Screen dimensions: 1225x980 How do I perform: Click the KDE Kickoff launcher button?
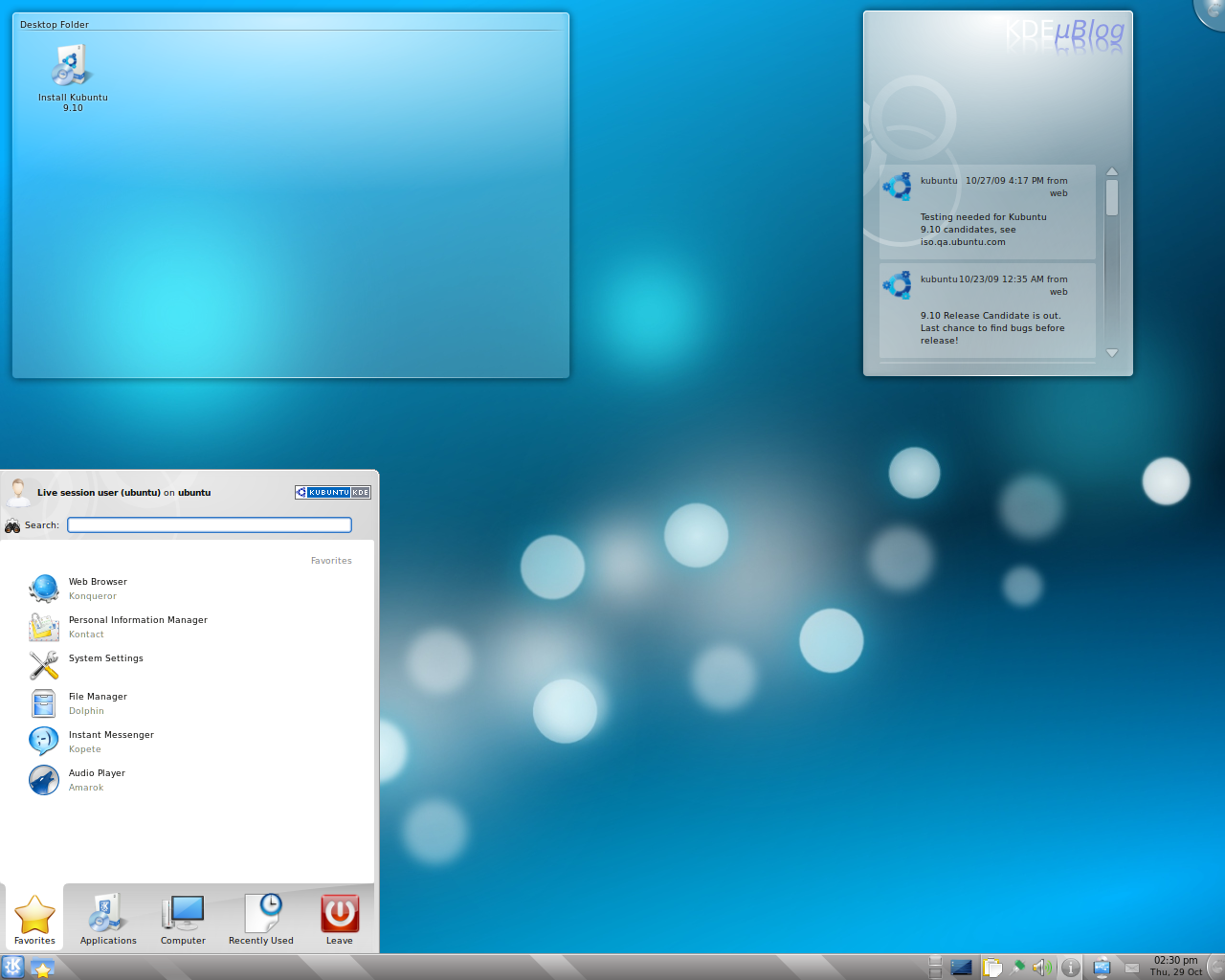pos(13,967)
